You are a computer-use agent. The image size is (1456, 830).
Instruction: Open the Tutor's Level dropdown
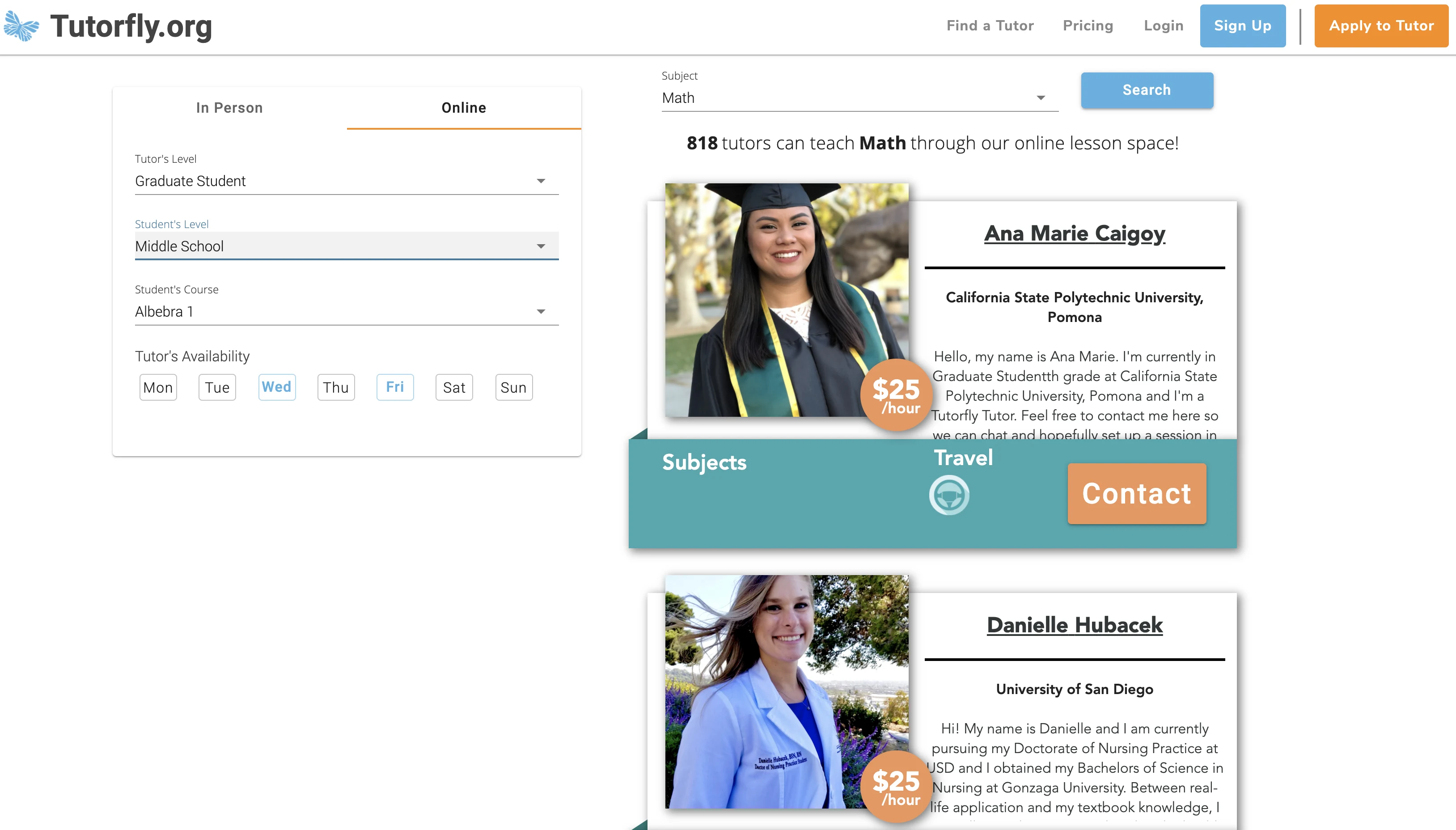347,181
